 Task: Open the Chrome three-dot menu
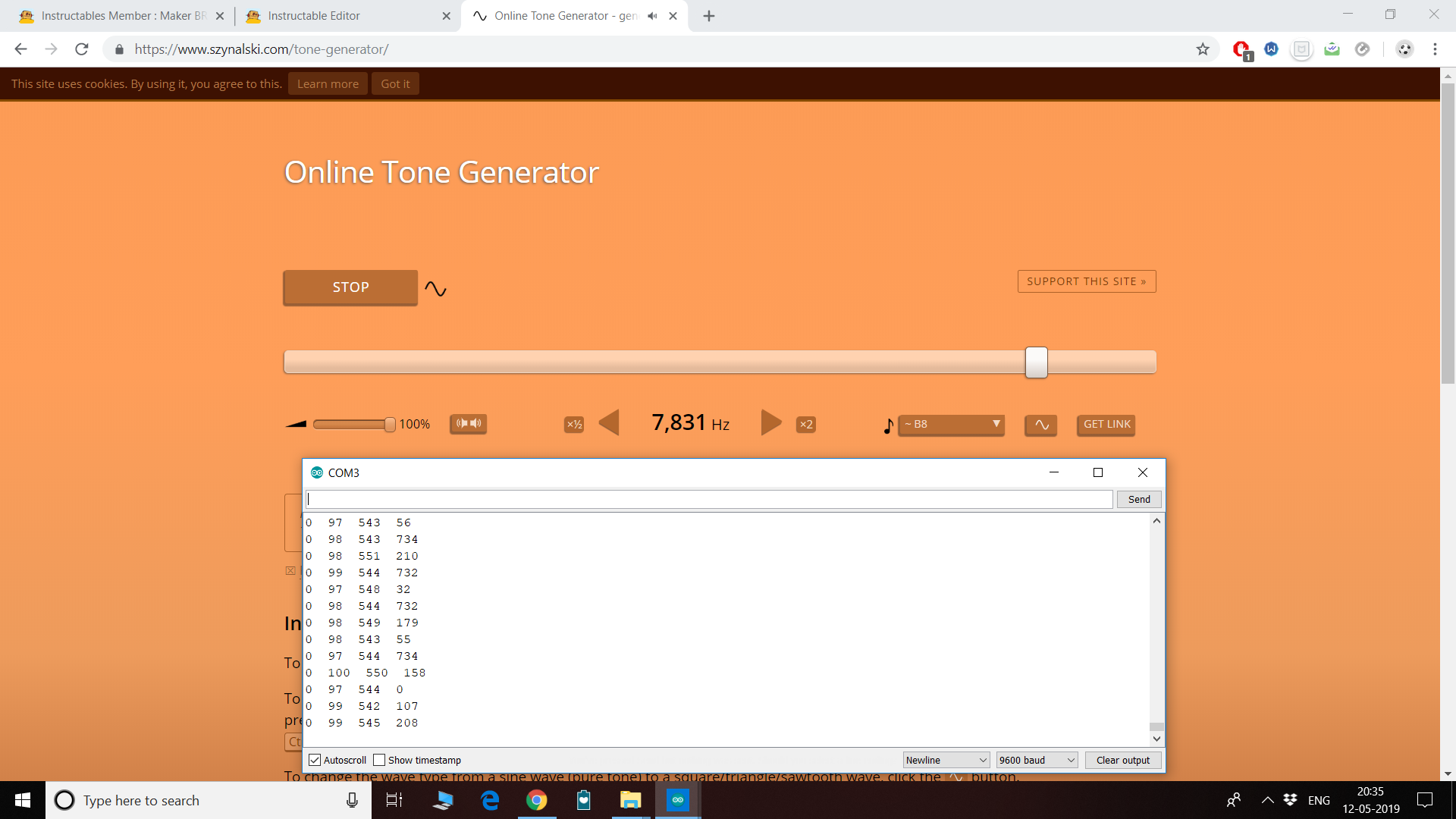[x=1435, y=49]
